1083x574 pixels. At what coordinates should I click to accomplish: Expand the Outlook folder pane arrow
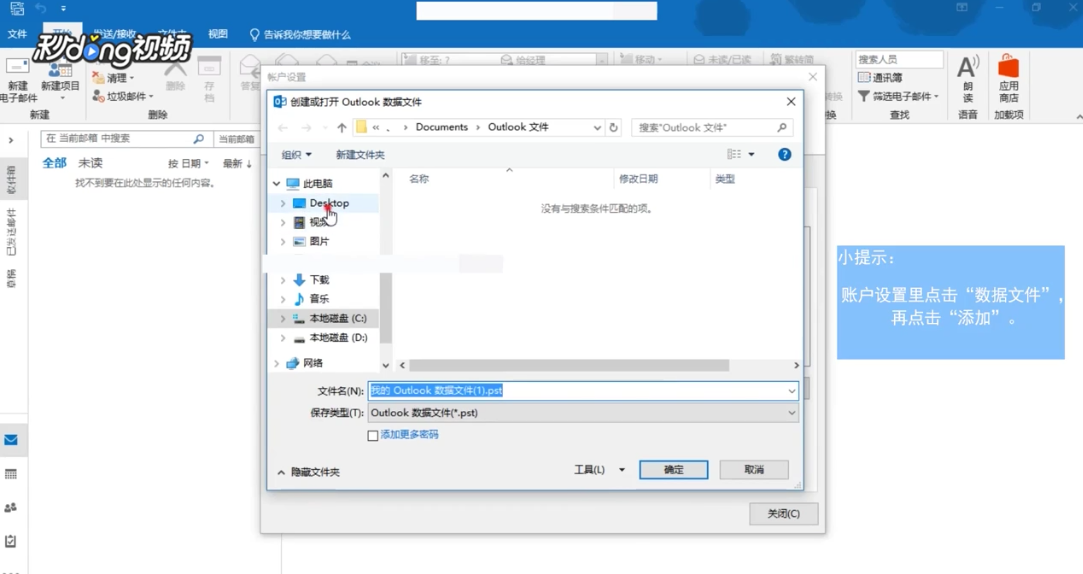point(11,140)
